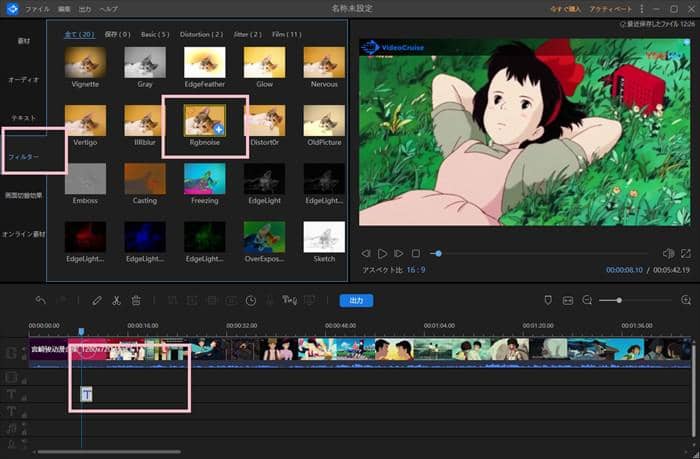Screen dimensions: 700x459
Task: Open the ファイル menu
Action: (x=37, y=9)
